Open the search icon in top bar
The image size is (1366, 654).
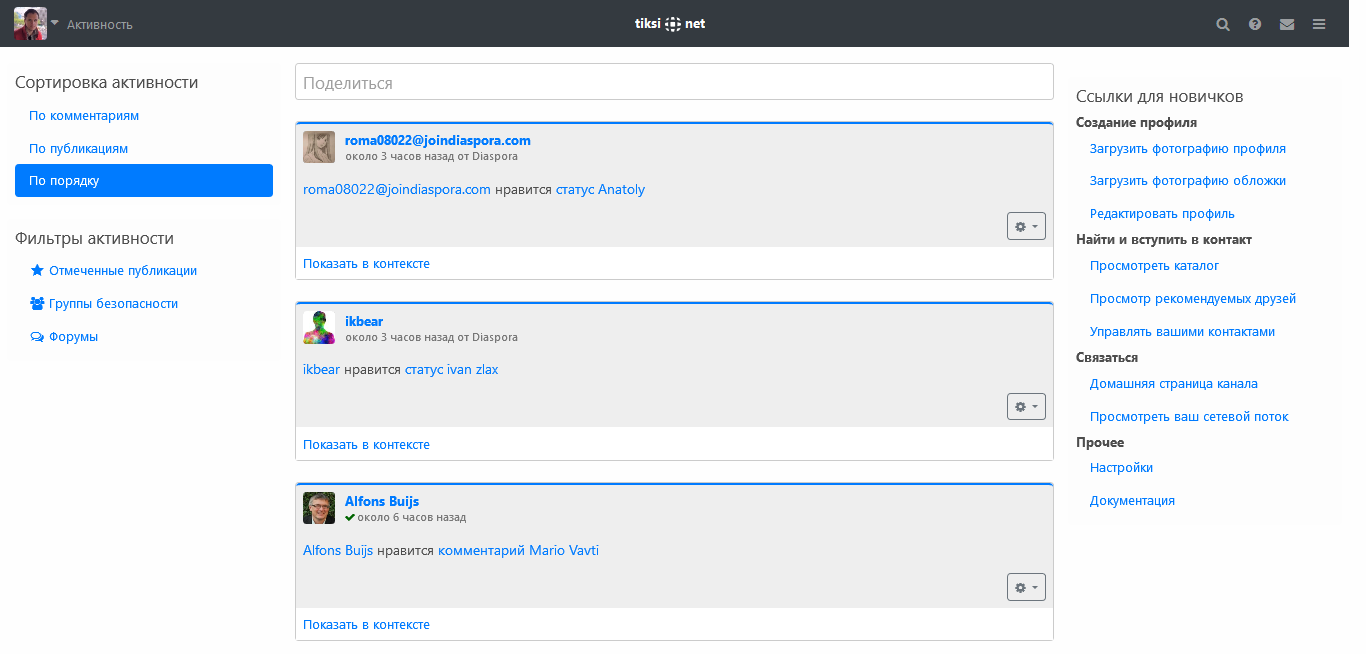click(x=1222, y=24)
